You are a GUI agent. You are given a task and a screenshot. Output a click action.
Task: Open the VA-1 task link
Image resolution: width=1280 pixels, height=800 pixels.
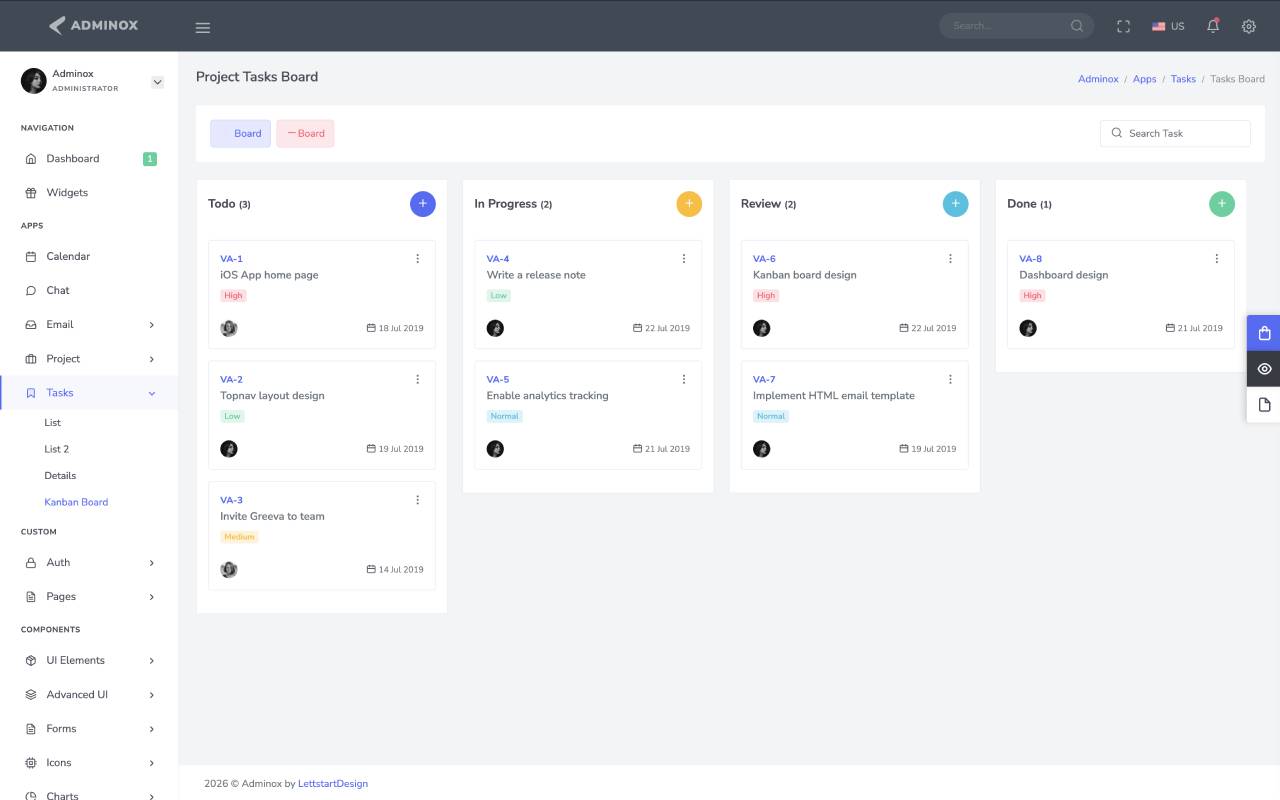pos(232,259)
